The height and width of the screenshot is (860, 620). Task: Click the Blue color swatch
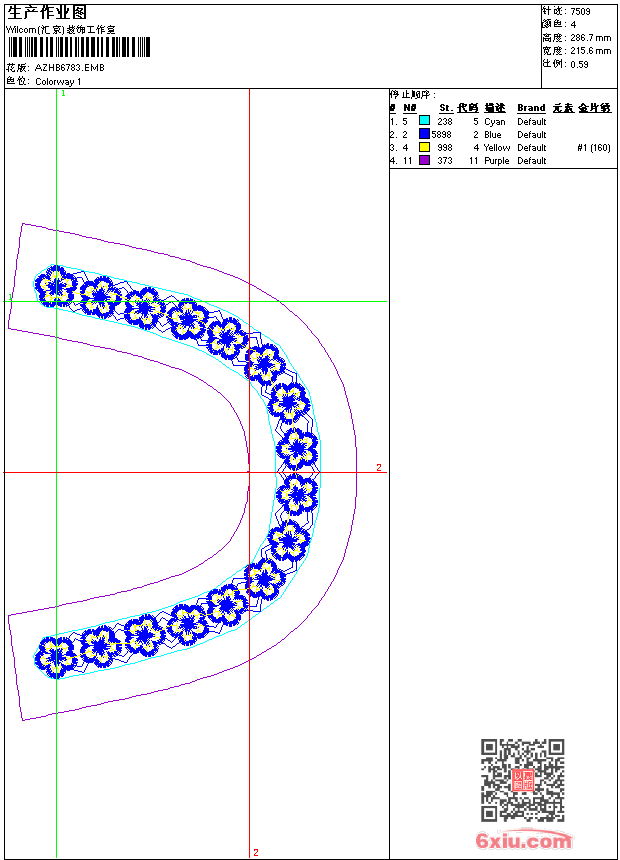pyautogui.click(x=424, y=133)
